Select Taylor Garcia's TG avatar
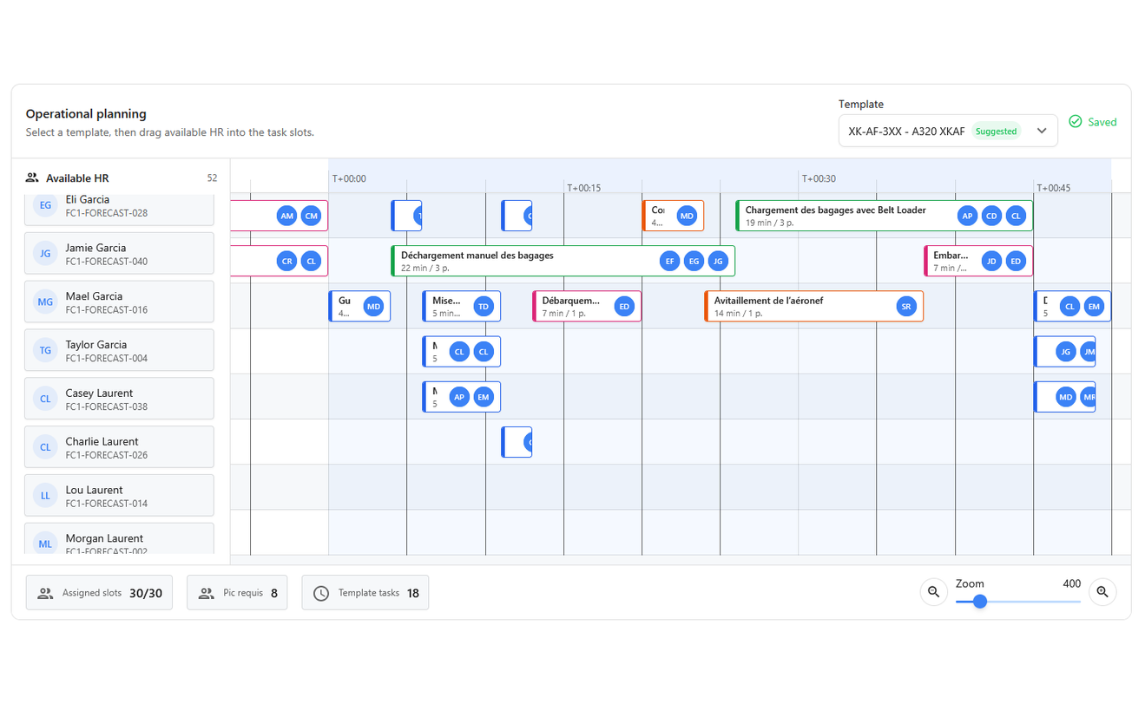 [x=45, y=350]
